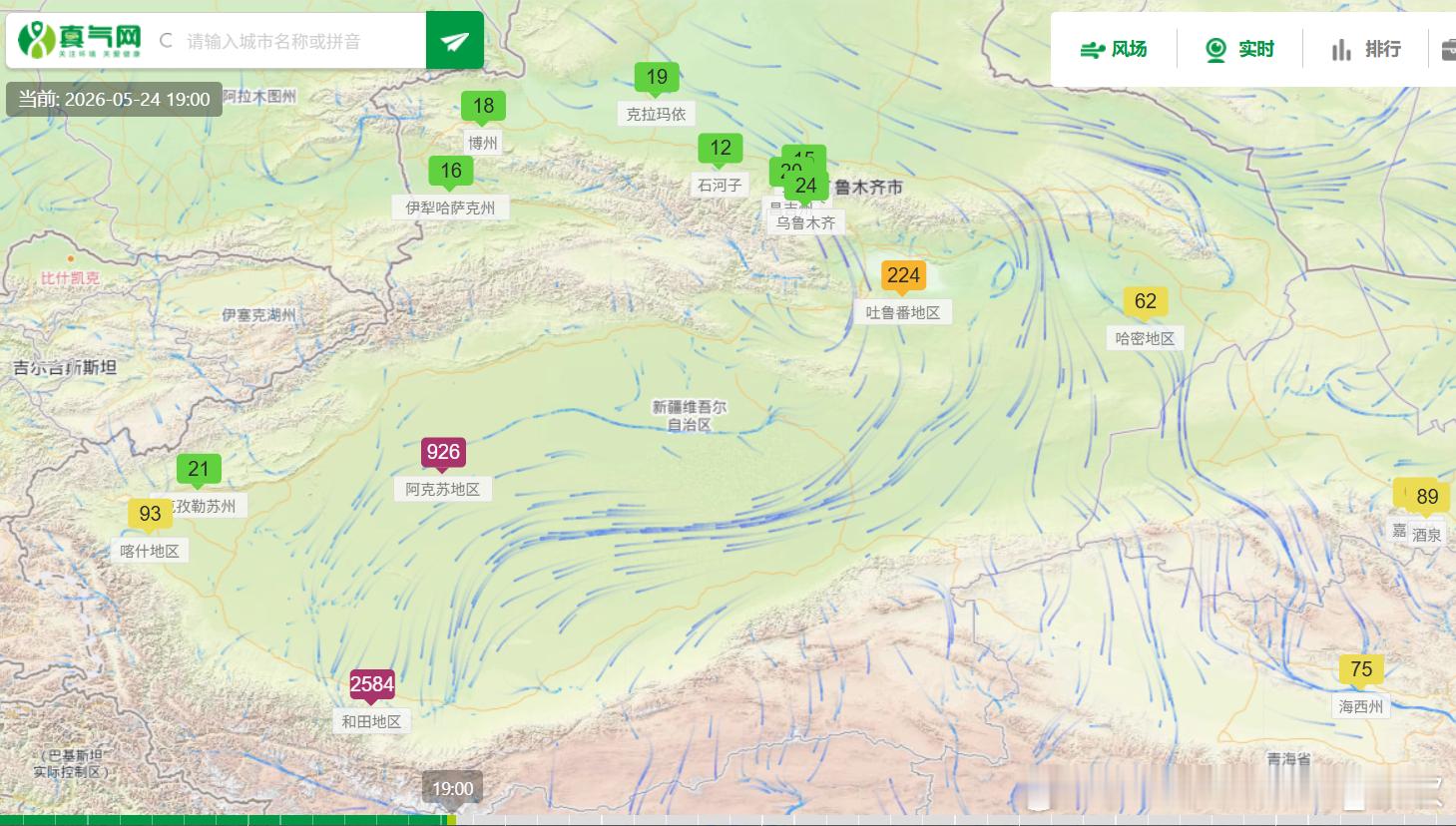Click the 当前 2026-05-24 19:00 time label
The width and height of the screenshot is (1456, 826).
(x=114, y=100)
